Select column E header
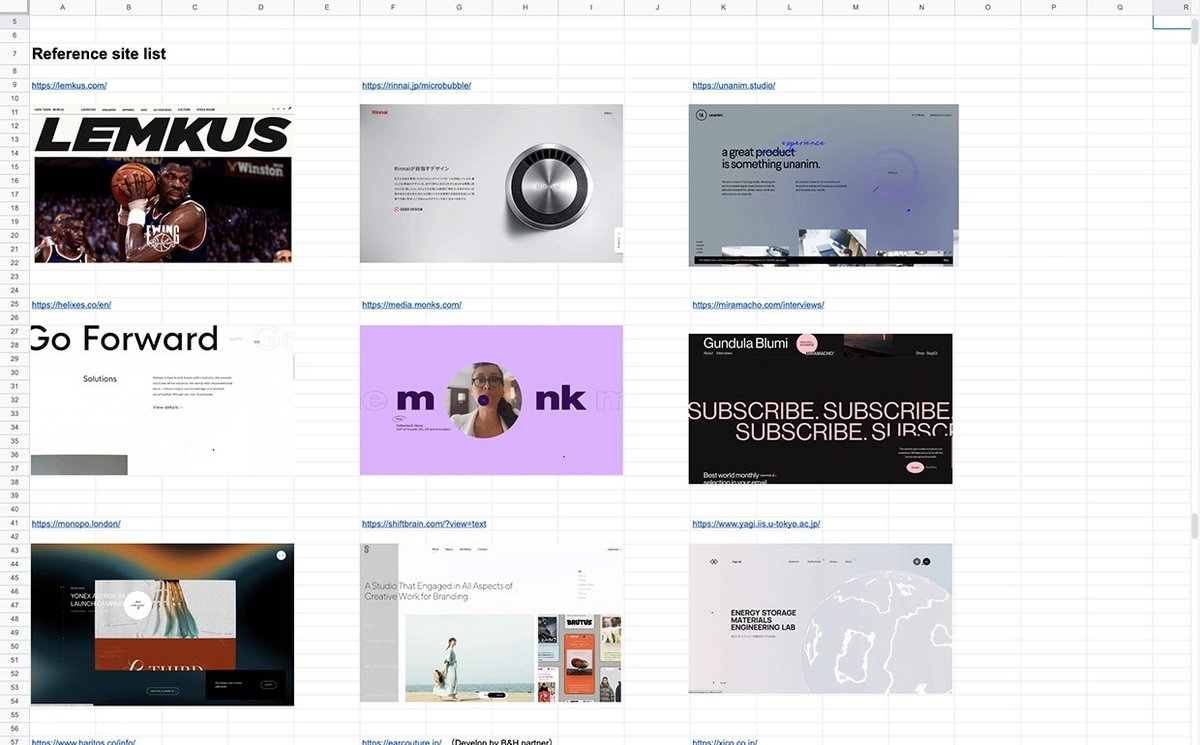 [327, 7]
